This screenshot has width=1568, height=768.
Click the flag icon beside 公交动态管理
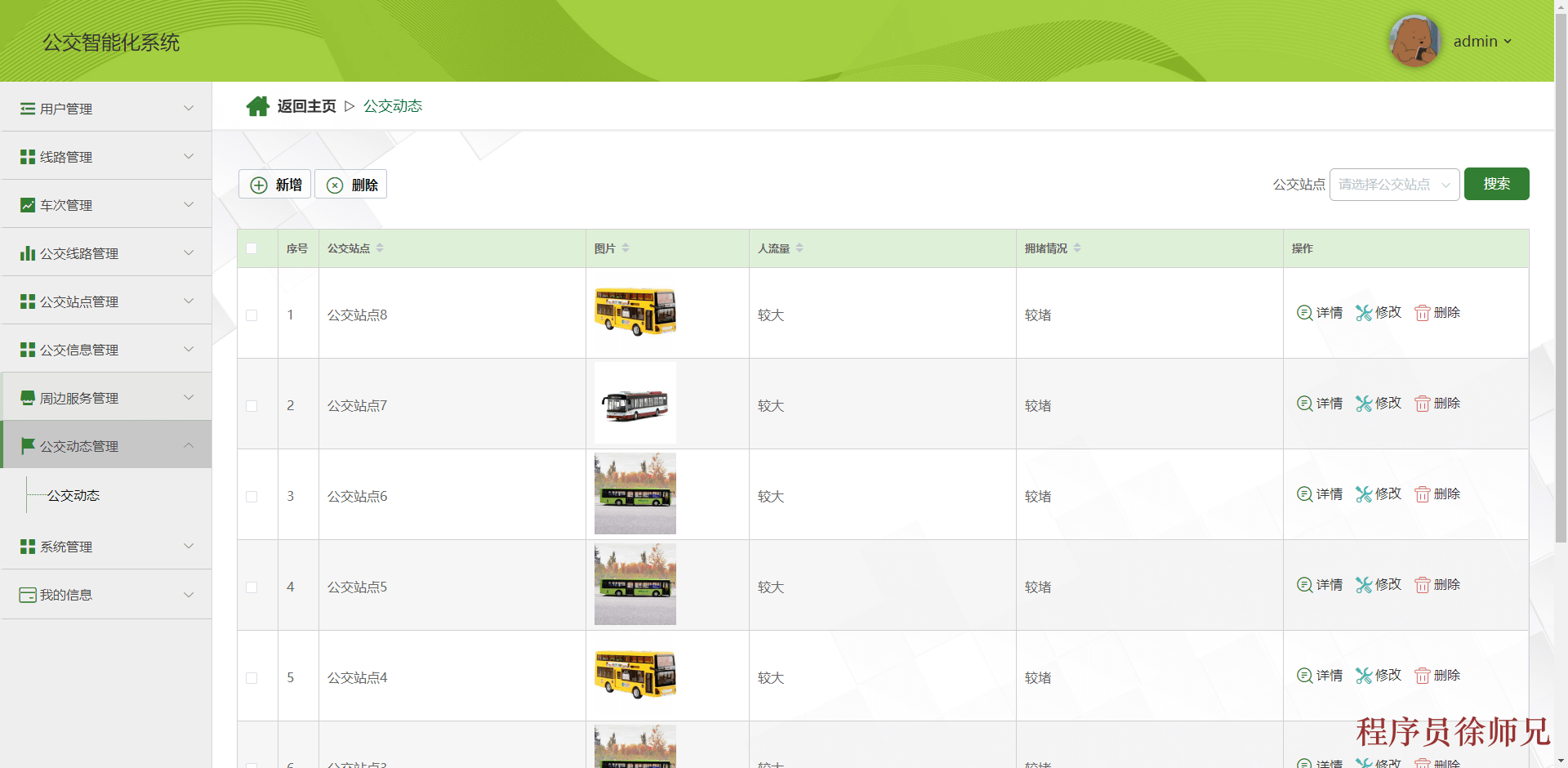tap(28, 446)
